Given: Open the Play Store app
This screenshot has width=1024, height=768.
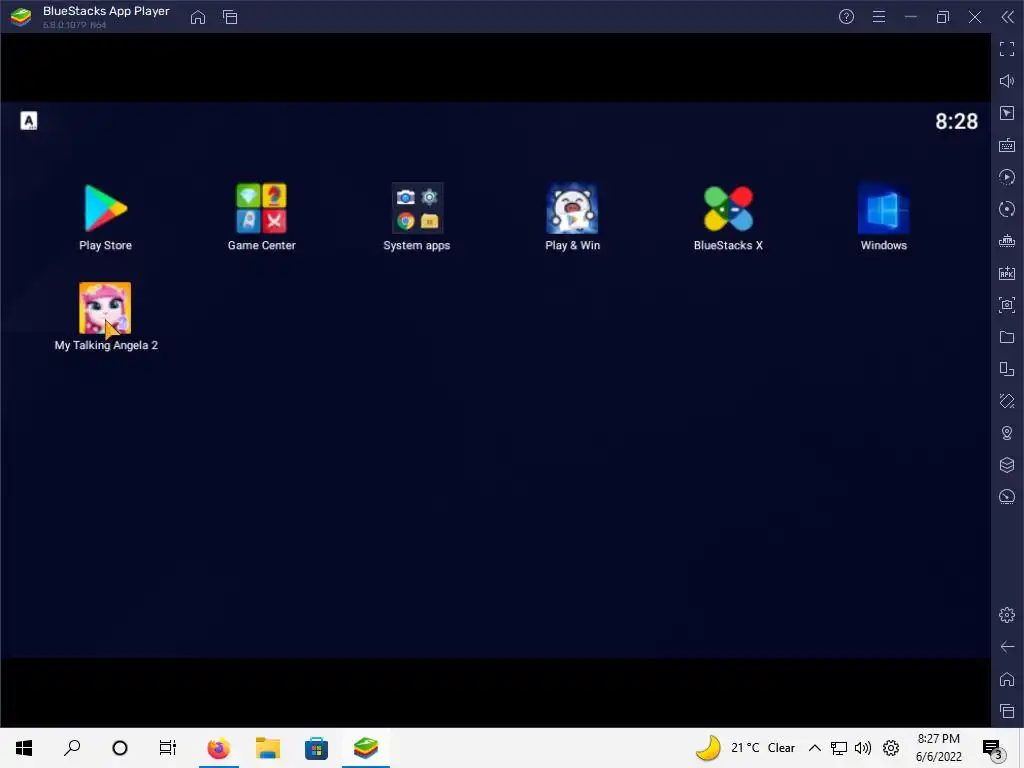Looking at the screenshot, I should click(105, 217).
